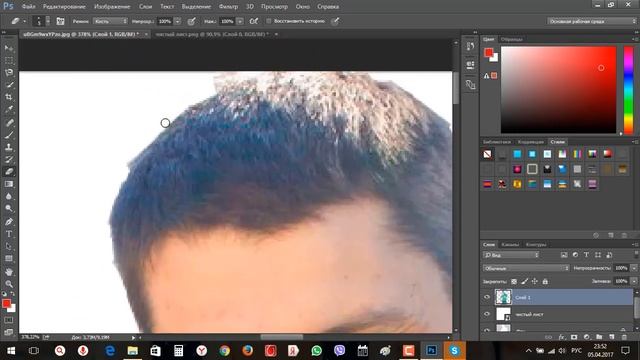Select the Eraser tool in the toolbox

(9, 172)
